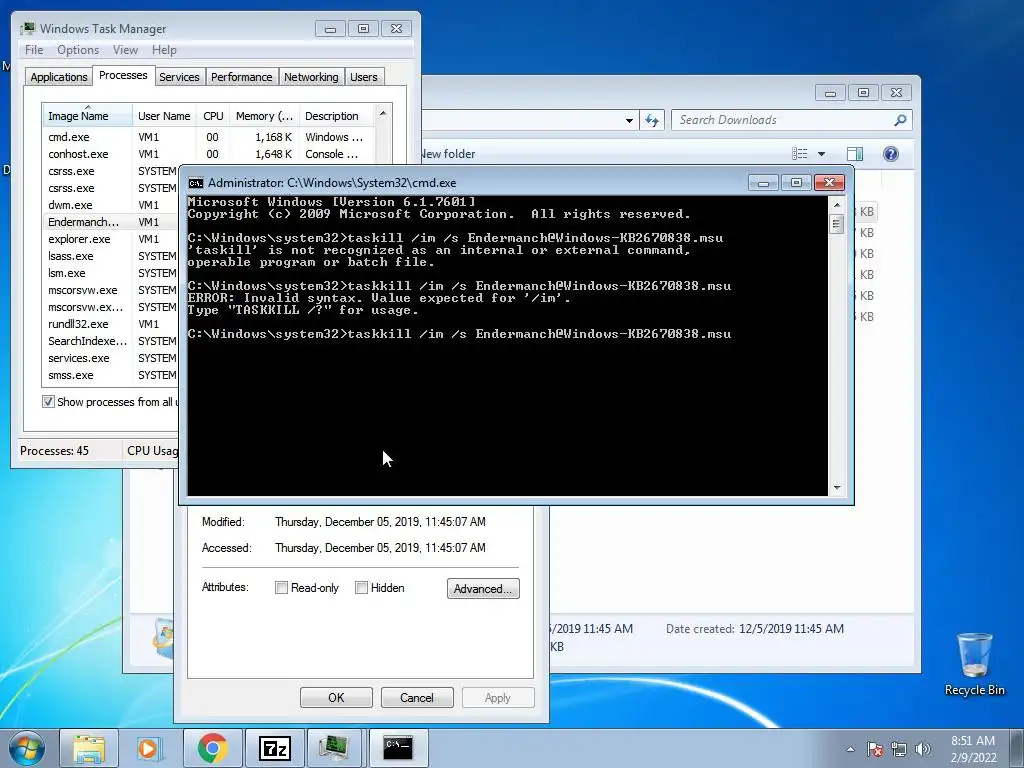Screen dimensions: 1024x768
Task: Click the Action Center flag icon
Action: tap(875, 749)
